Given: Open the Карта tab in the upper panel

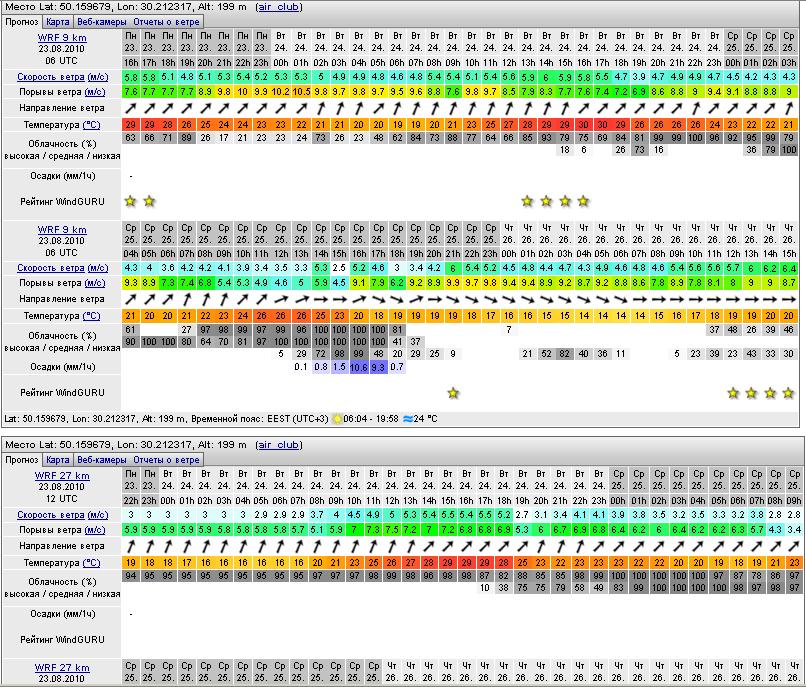Looking at the screenshot, I should (58, 21).
